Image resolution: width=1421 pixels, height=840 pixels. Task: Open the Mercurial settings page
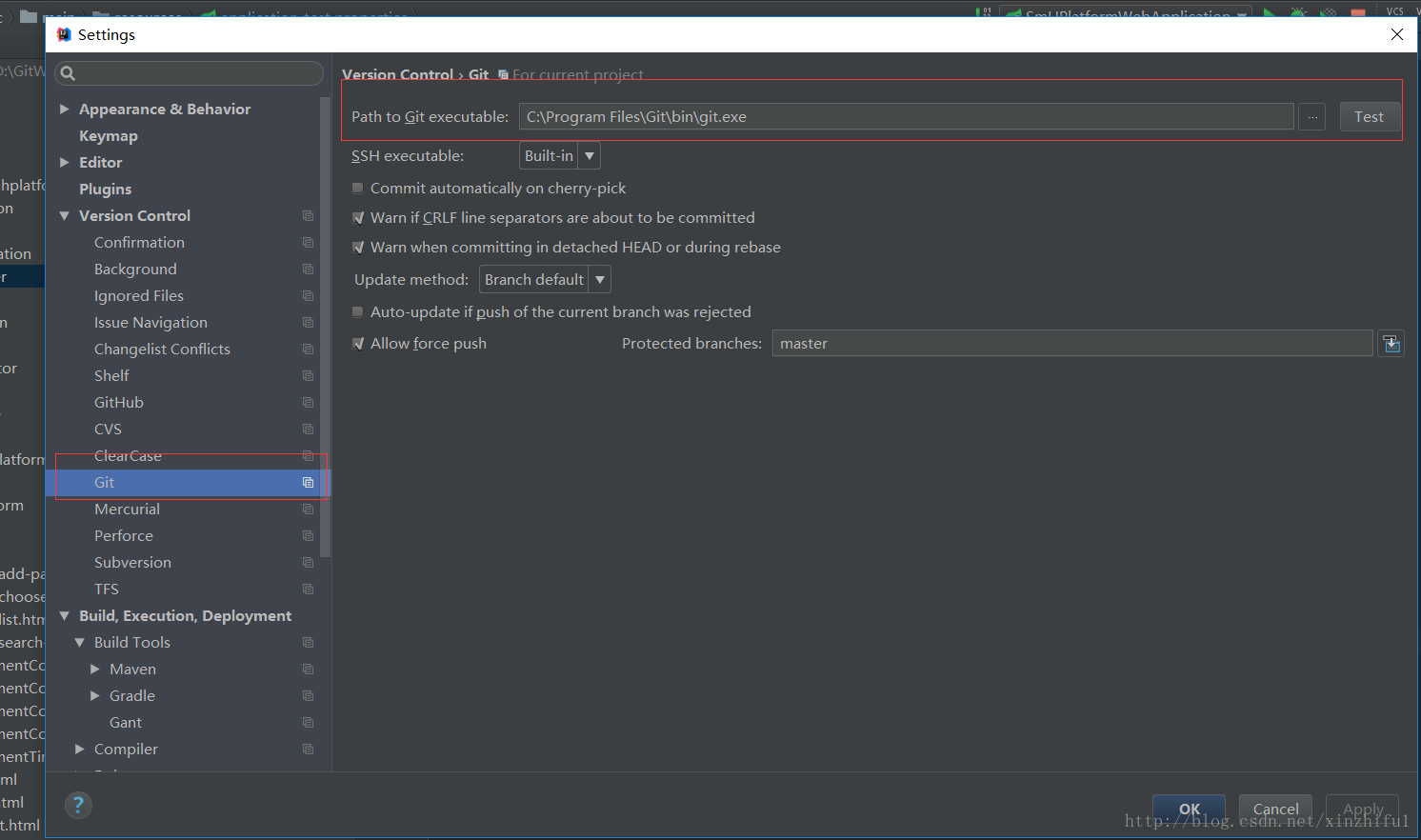(x=127, y=510)
